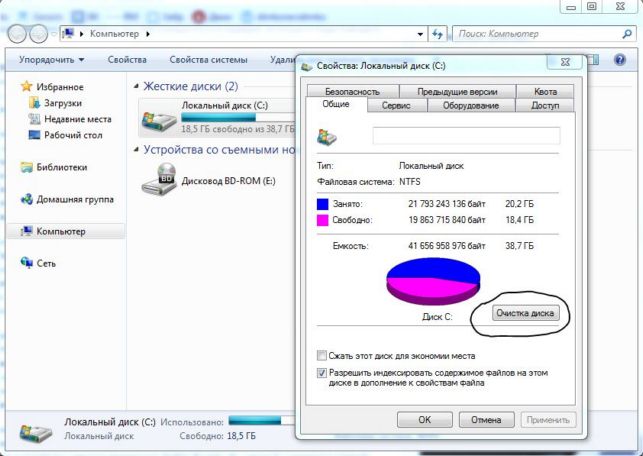Click the Использовано usage bar in details pane
The height and width of the screenshot is (456, 643).
pyautogui.click(x=261, y=420)
